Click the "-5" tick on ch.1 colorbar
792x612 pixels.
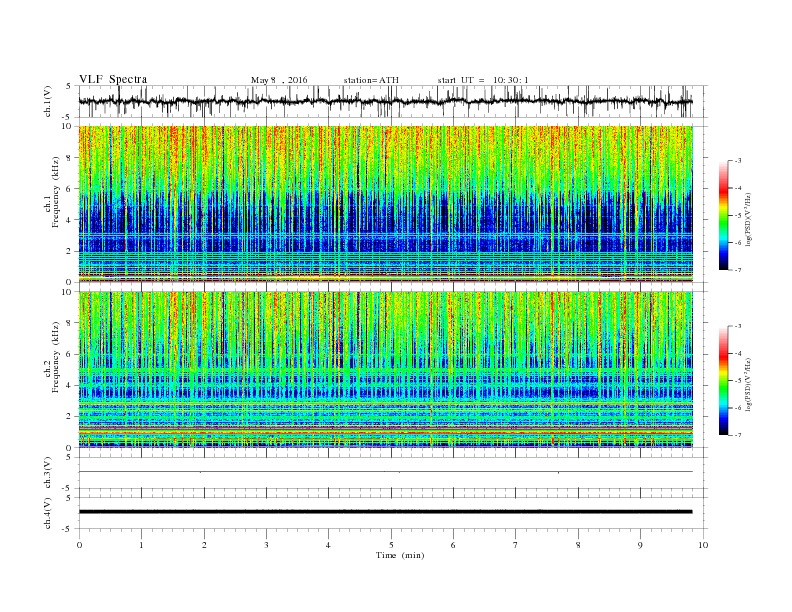737,216
